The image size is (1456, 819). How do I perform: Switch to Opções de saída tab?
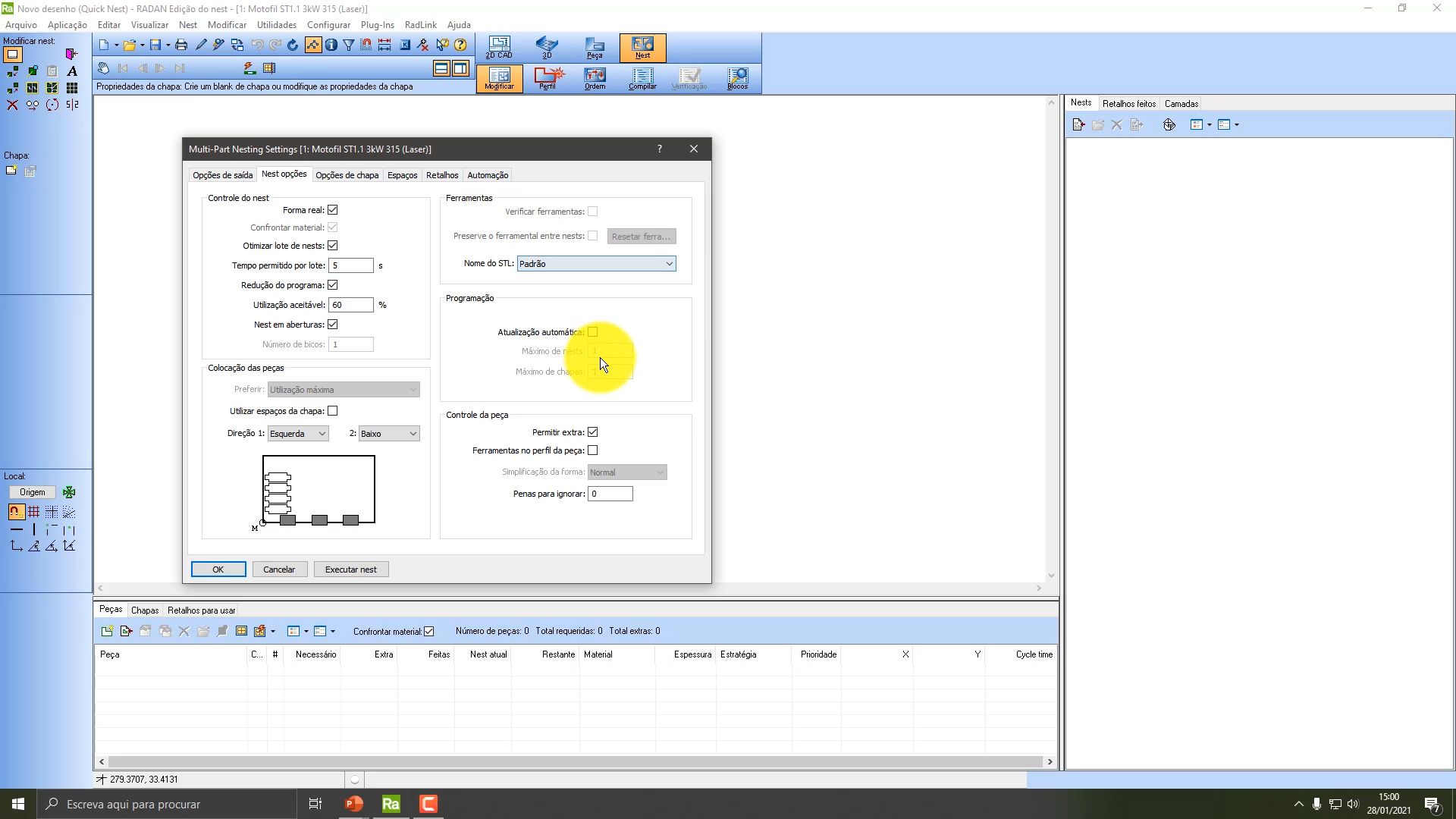click(222, 175)
